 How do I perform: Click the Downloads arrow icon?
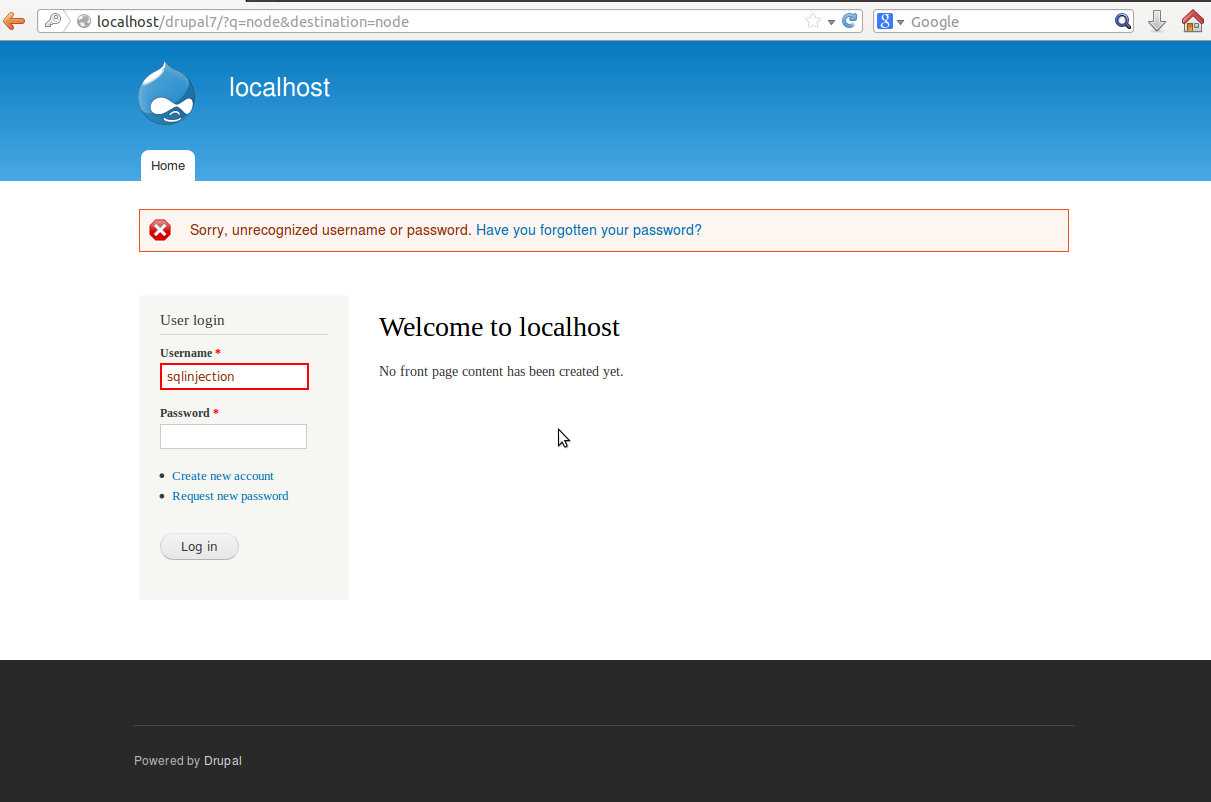click(1157, 20)
